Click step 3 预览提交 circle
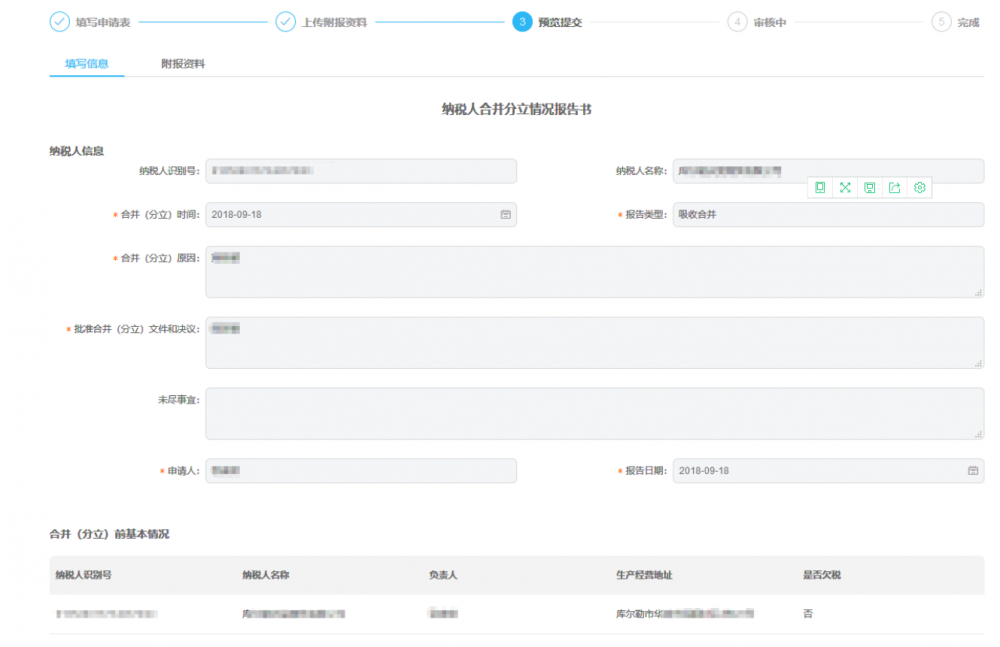1000x647 pixels. [522, 22]
